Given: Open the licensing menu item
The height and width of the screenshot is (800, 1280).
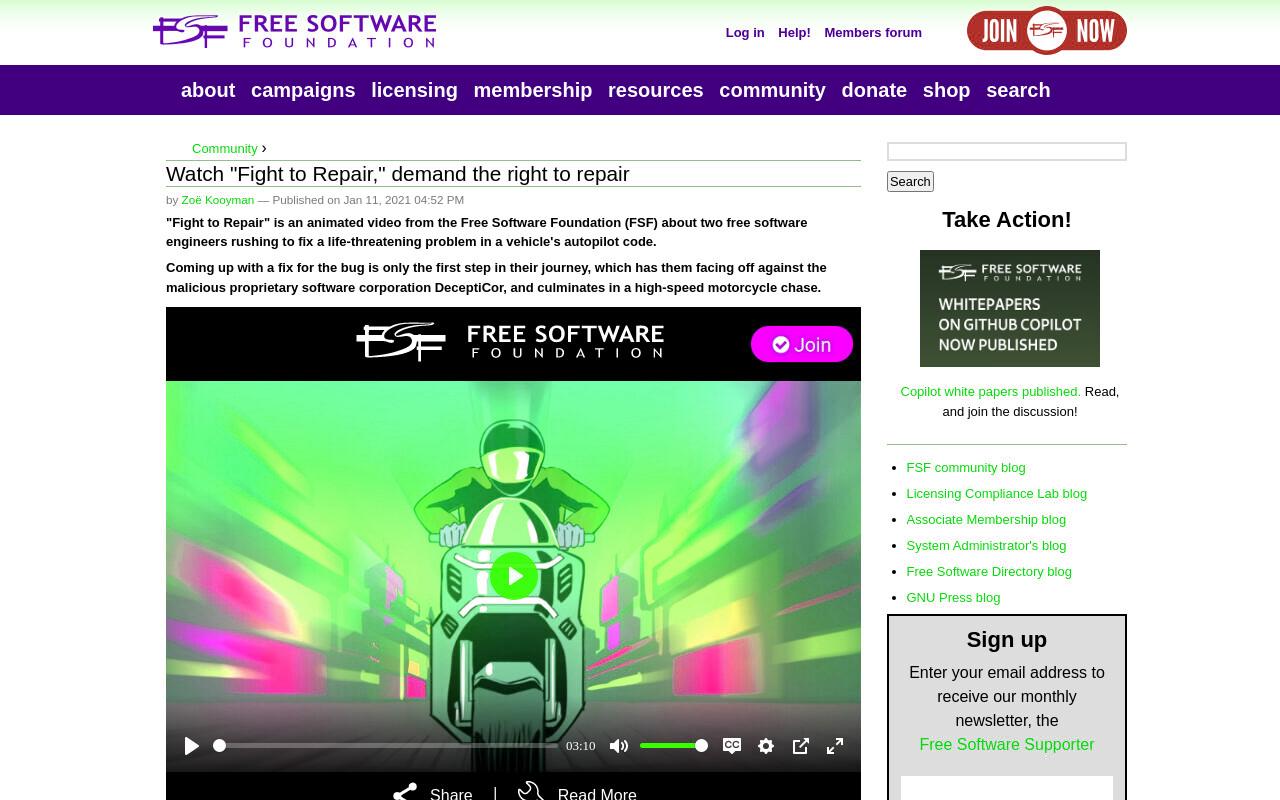Looking at the screenshot, I should coord(414,90).
